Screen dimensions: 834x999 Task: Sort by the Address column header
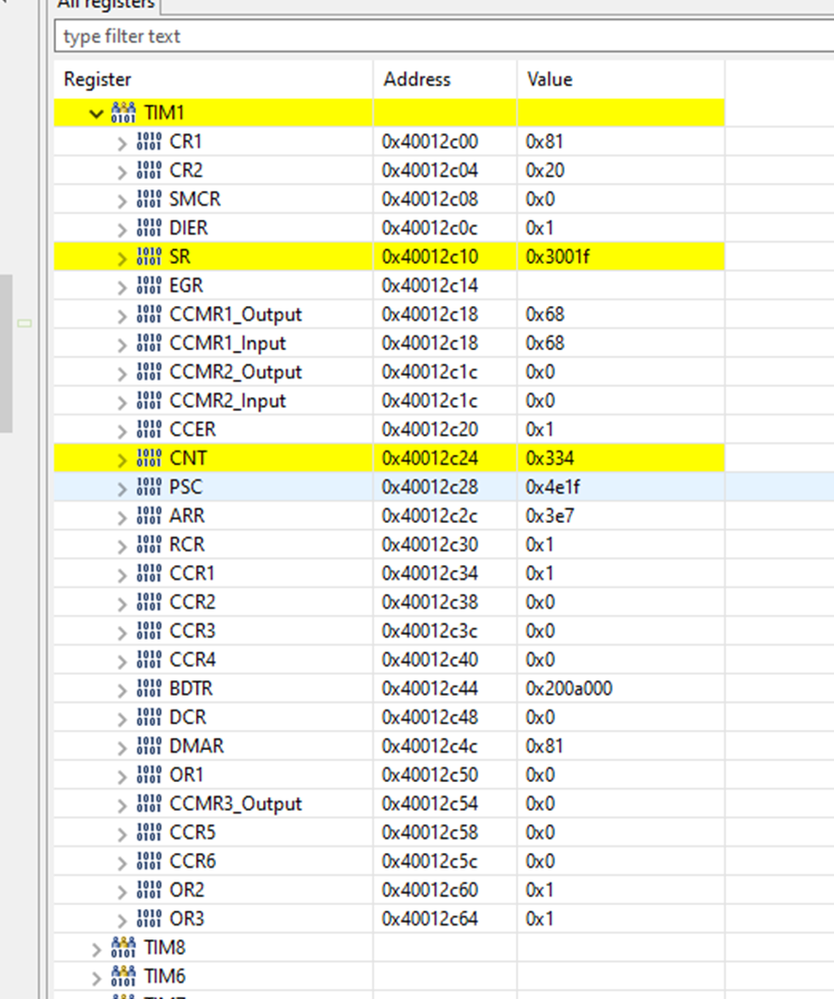(445, 79)
